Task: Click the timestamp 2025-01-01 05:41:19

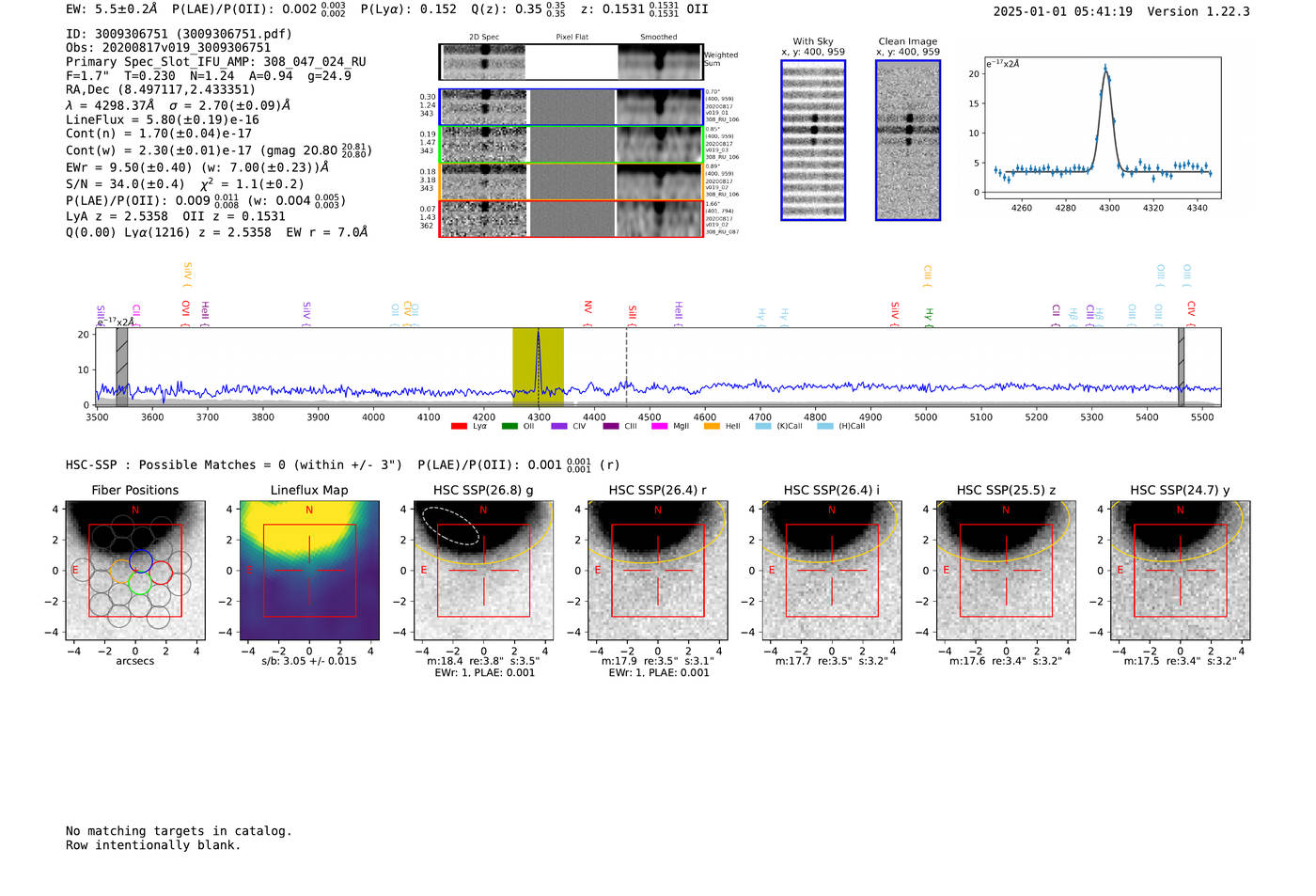Action: click(1063, 11)
